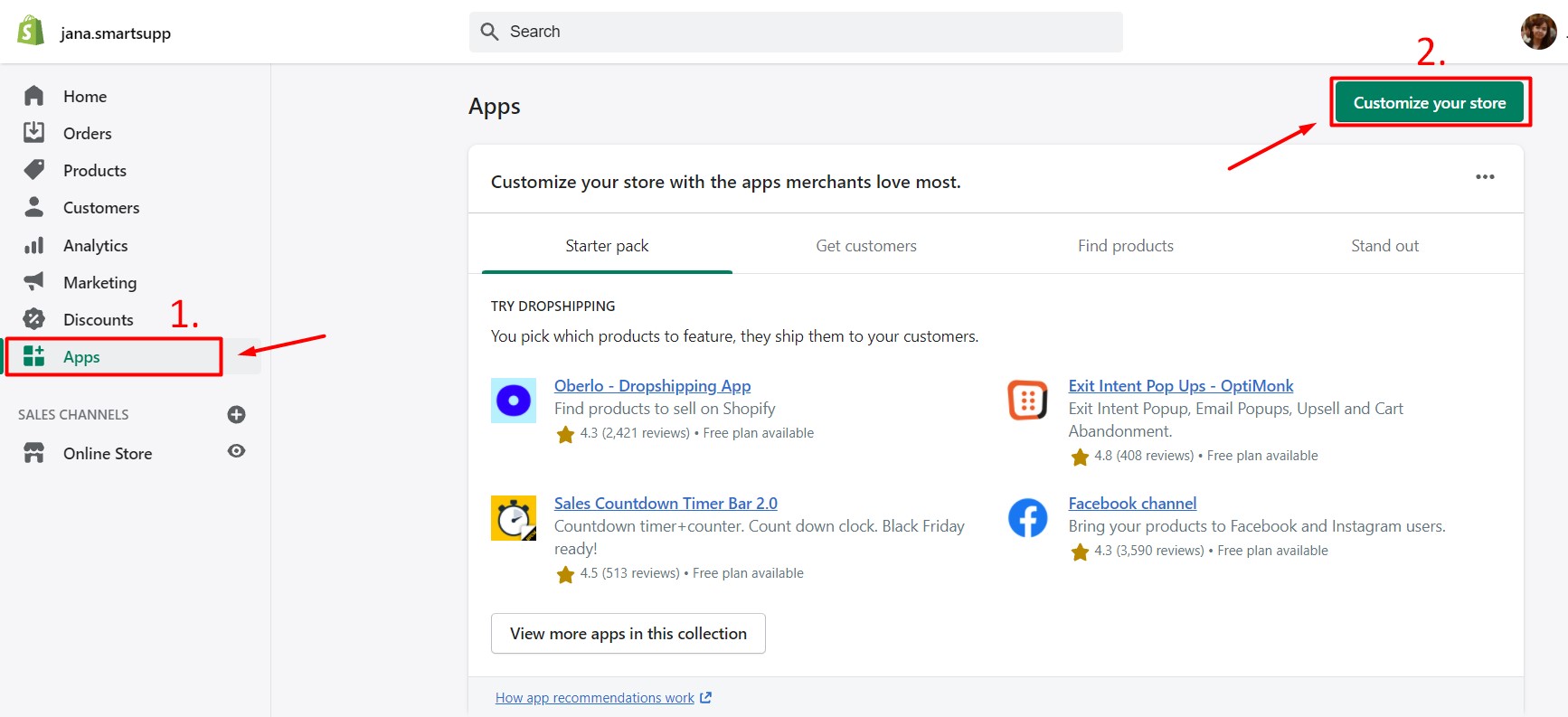Click the Orders inbox icon

tap(34, 133)
